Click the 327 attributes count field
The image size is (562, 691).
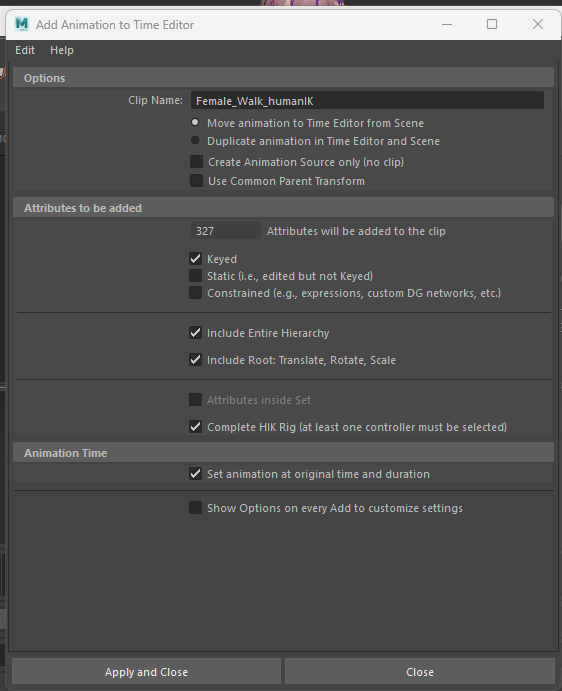pos(226,230)
